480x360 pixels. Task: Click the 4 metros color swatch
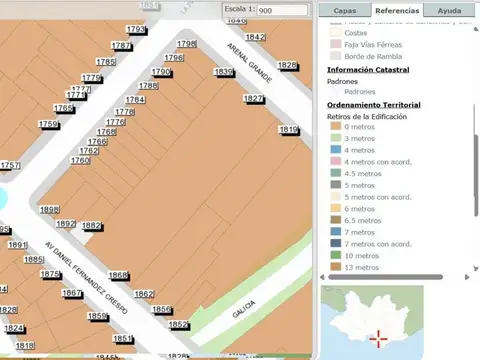[336, 150]
